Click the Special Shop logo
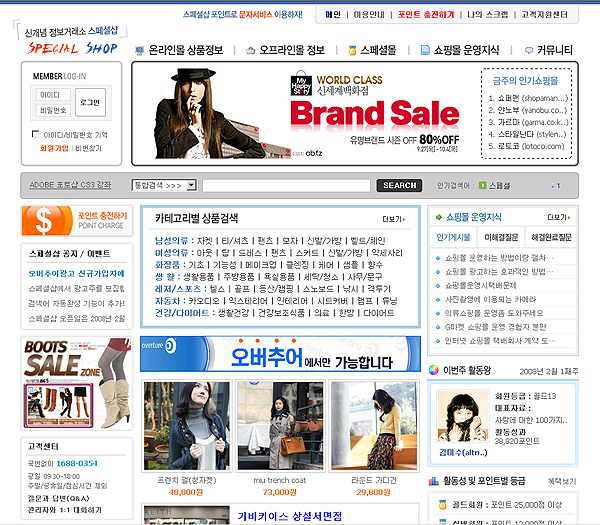The image size is (600, 525). (x=73, y=48)
